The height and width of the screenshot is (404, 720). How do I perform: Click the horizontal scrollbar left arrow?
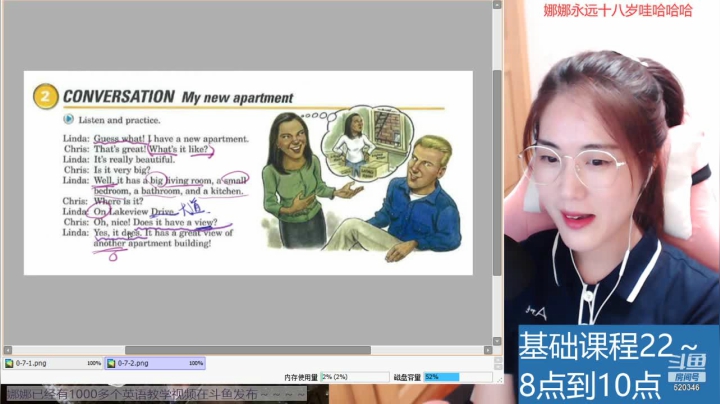pyautogui.click(x=7, y=350)
